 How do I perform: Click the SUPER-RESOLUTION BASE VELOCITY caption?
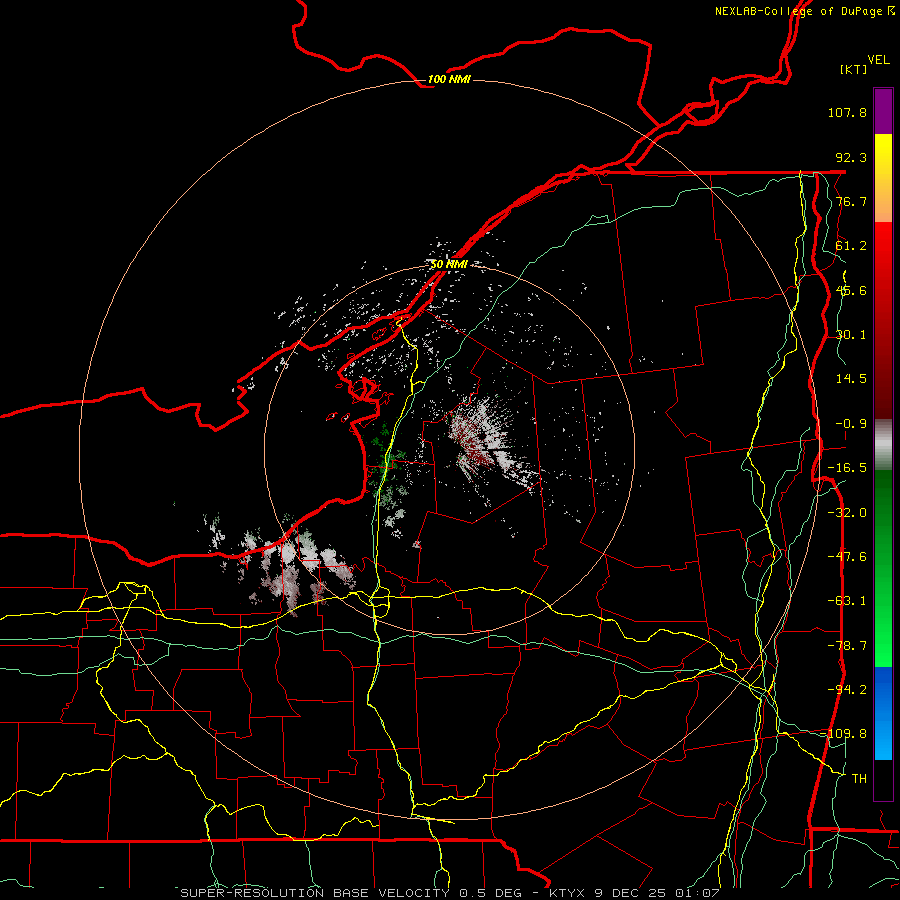click(315, 893)
